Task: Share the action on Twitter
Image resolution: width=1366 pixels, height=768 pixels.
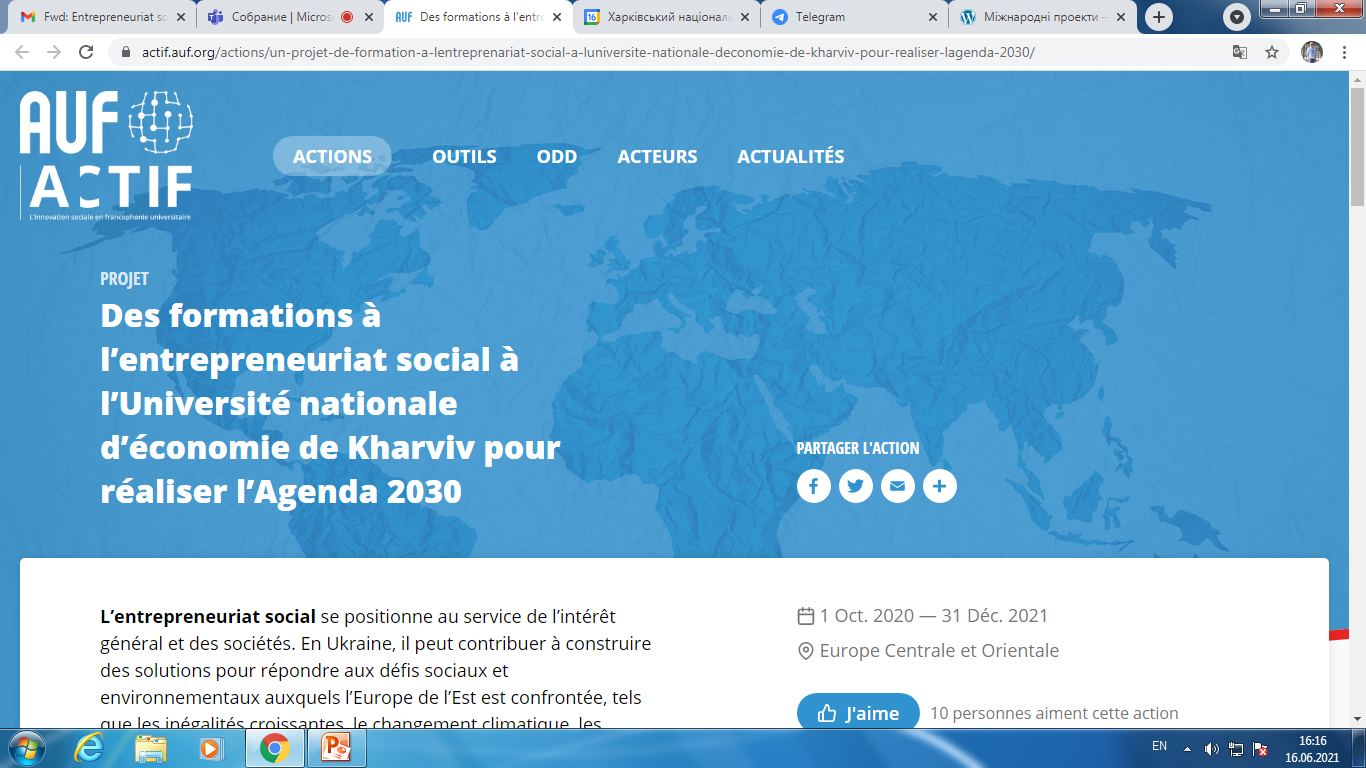Action: coord(856,487)
